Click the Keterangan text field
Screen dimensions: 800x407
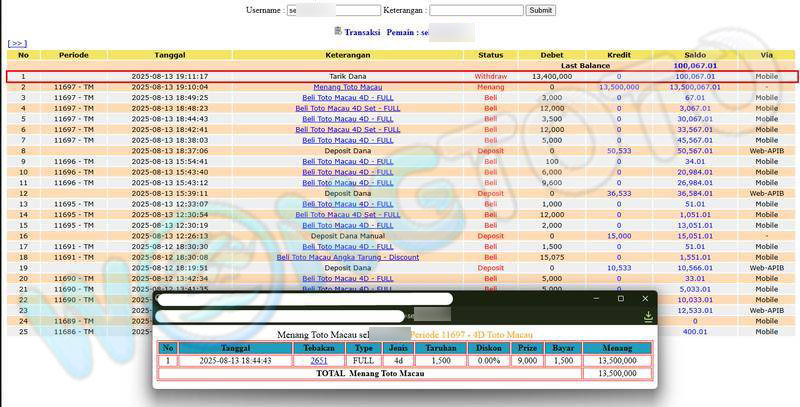(477, 10)
